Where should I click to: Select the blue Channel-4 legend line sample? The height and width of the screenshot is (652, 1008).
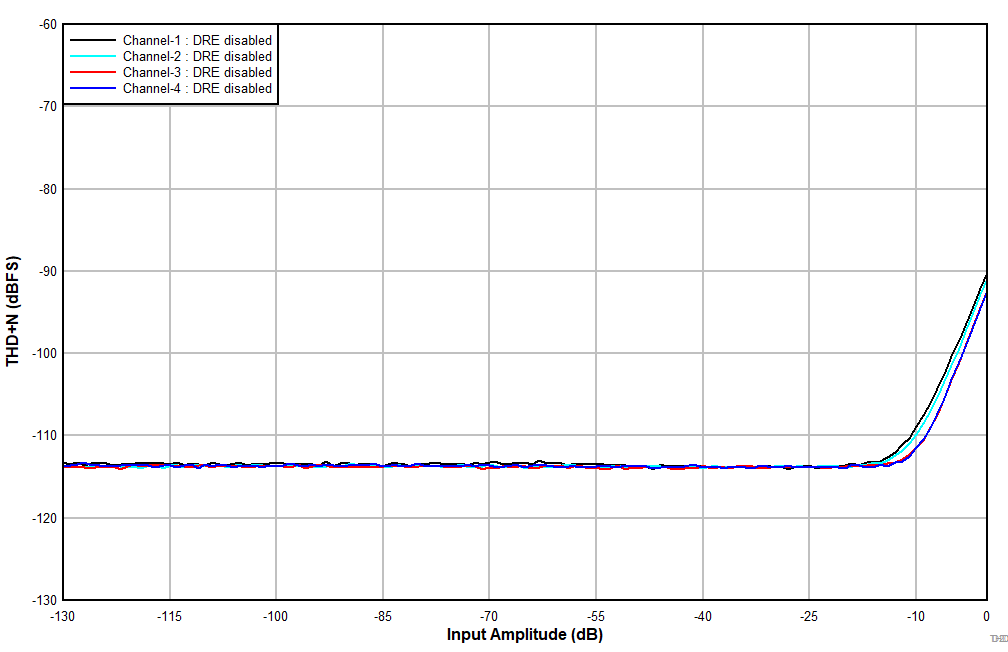(x=92, y=88)
